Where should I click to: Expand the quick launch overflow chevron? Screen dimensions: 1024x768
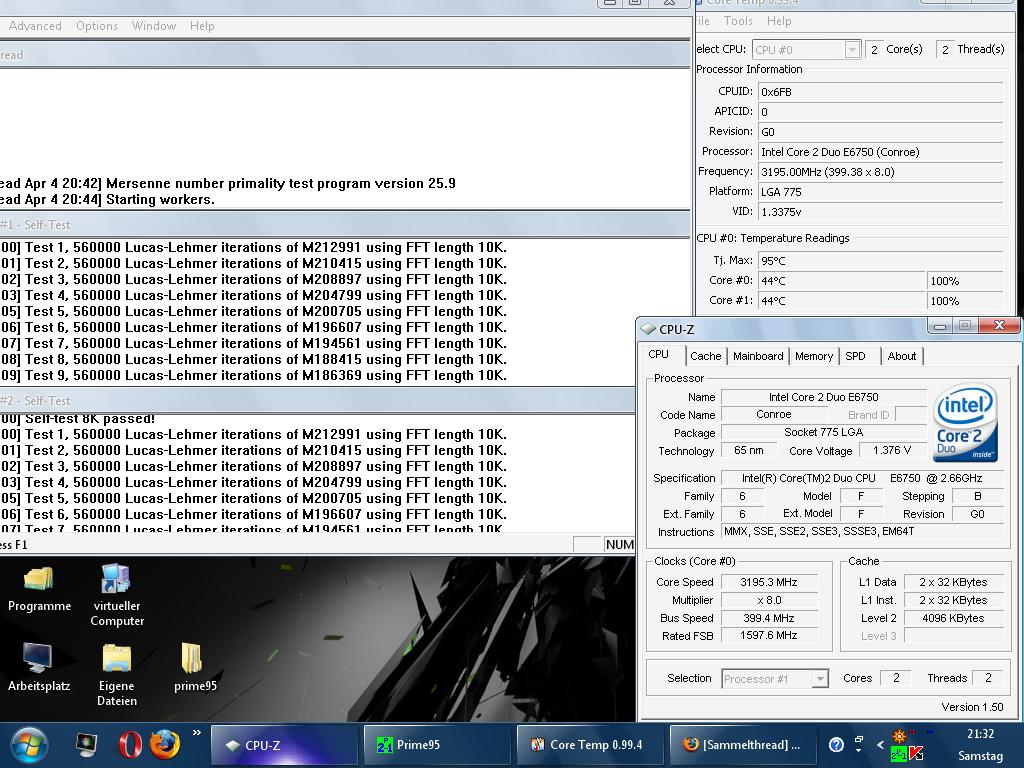coord(197,733)
